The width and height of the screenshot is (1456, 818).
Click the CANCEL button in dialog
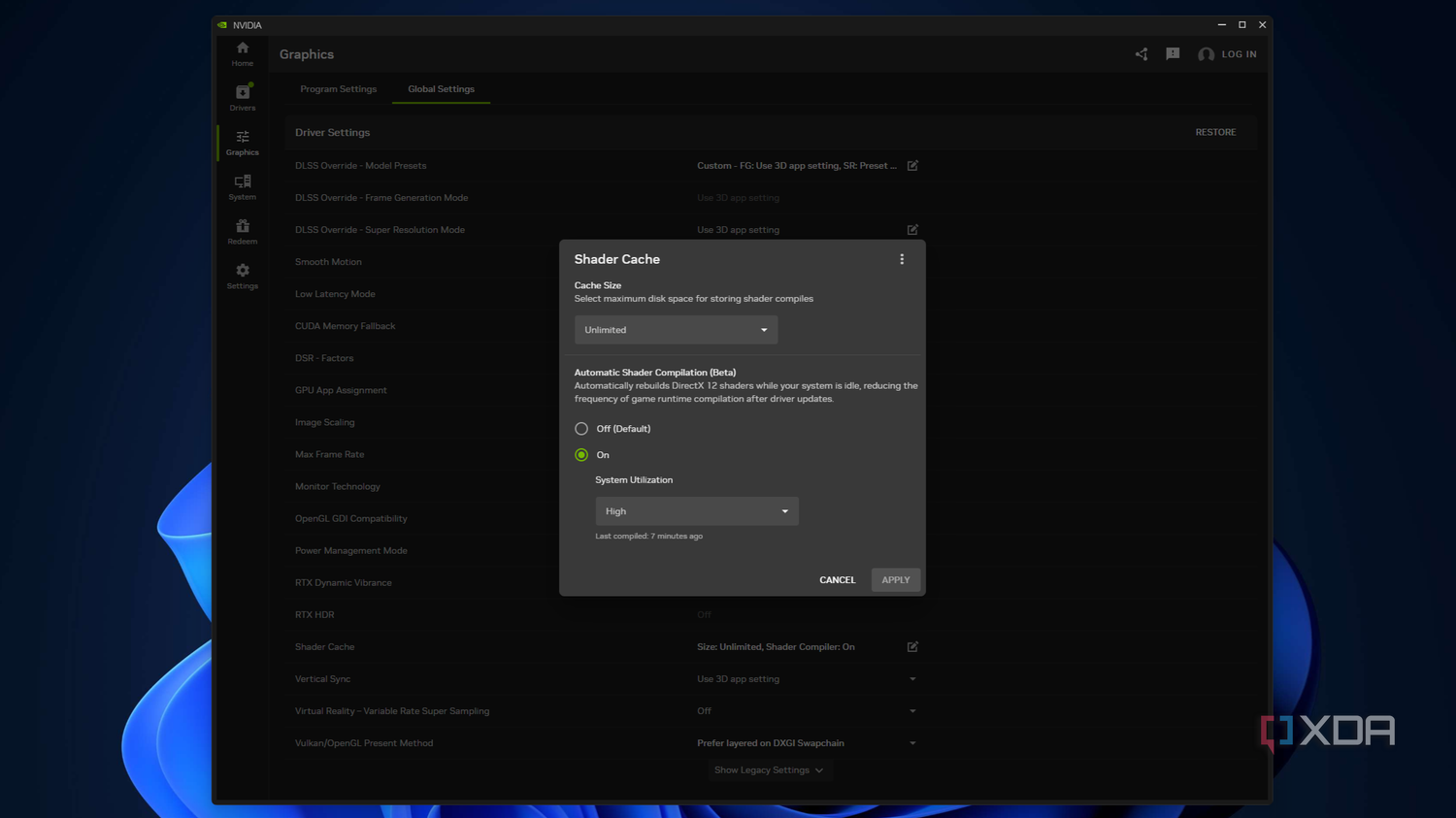click(x=838, y=580)
